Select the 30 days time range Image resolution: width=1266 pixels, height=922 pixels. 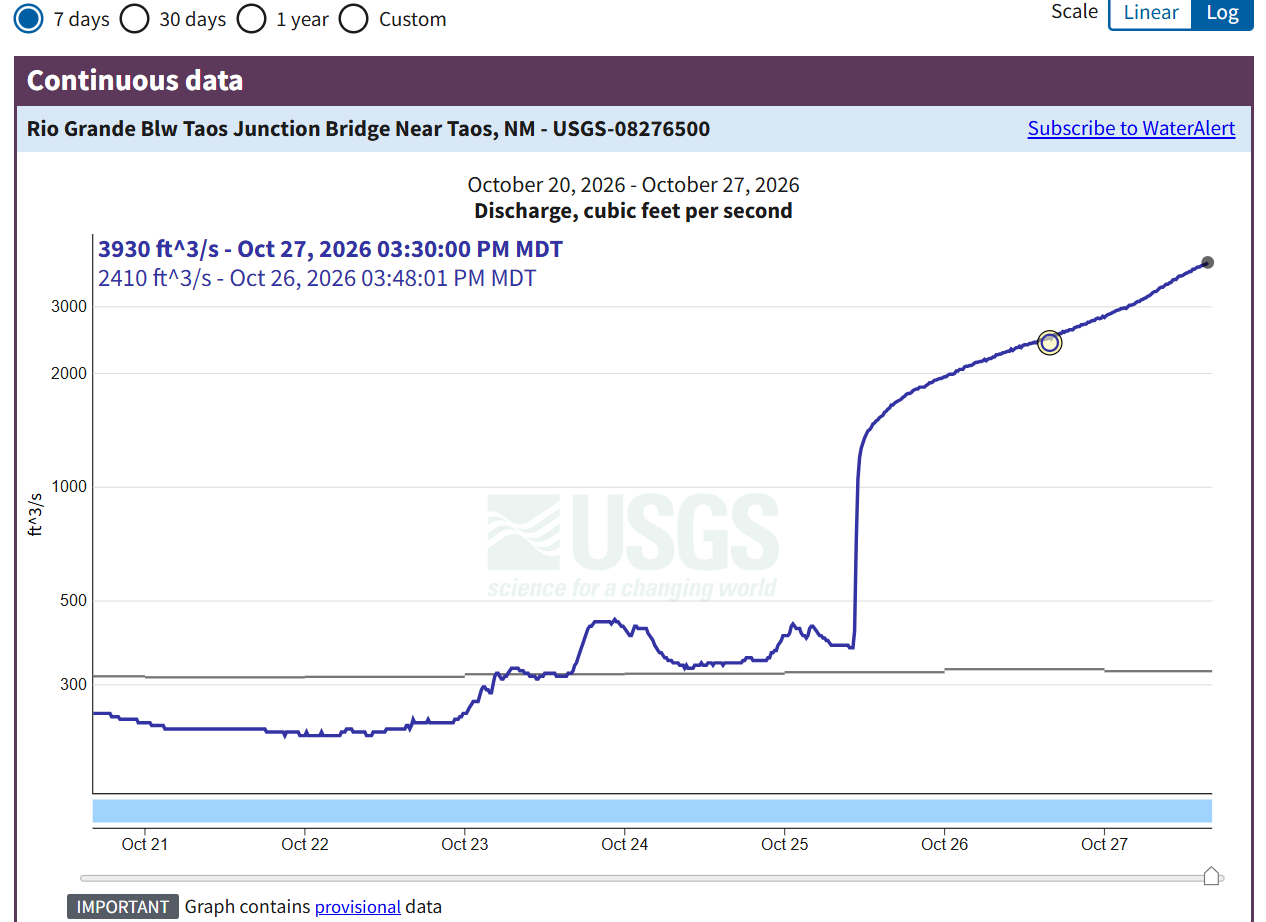click(x=135, y=19)
